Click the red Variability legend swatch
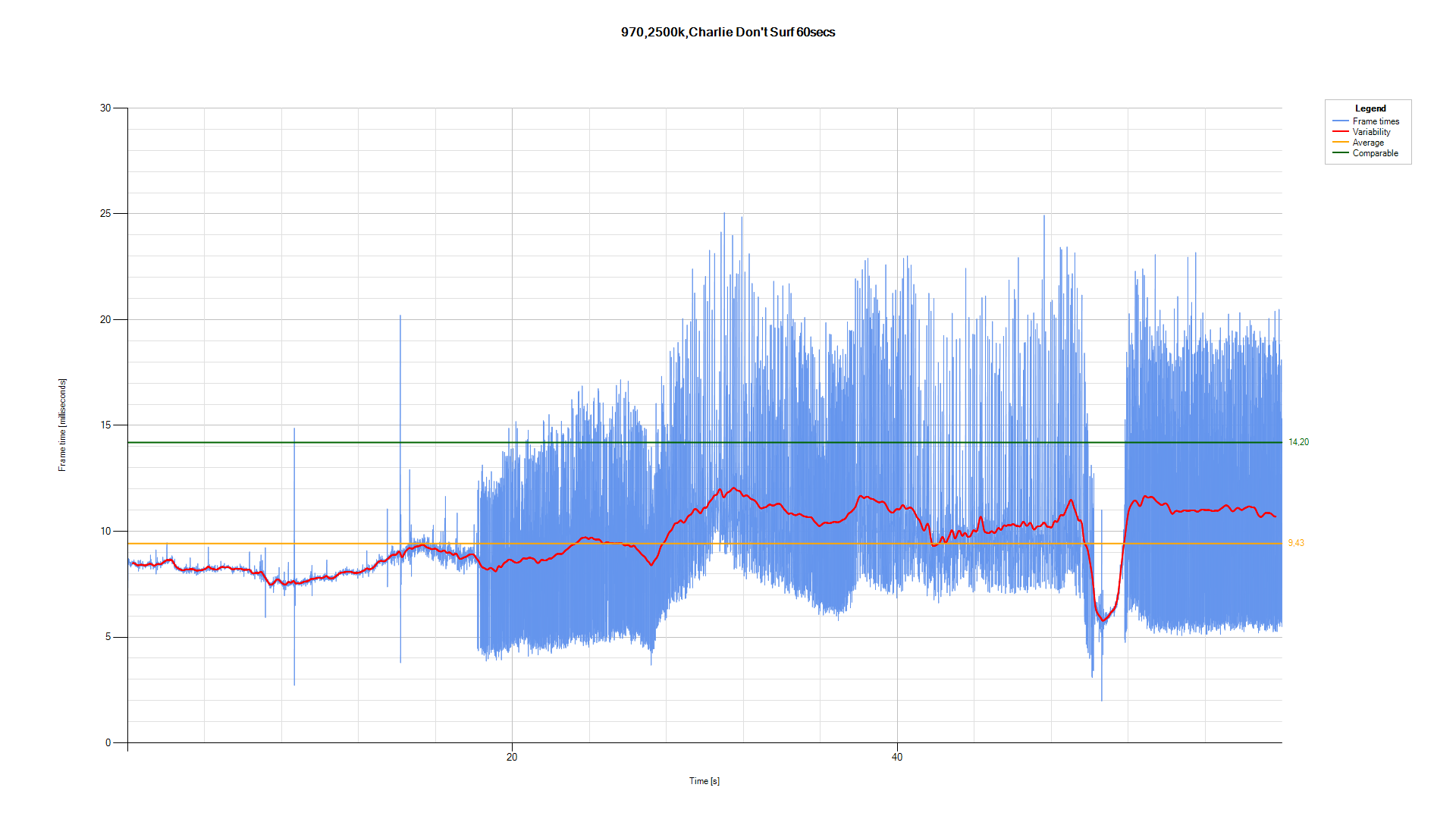 [1340, 132]
